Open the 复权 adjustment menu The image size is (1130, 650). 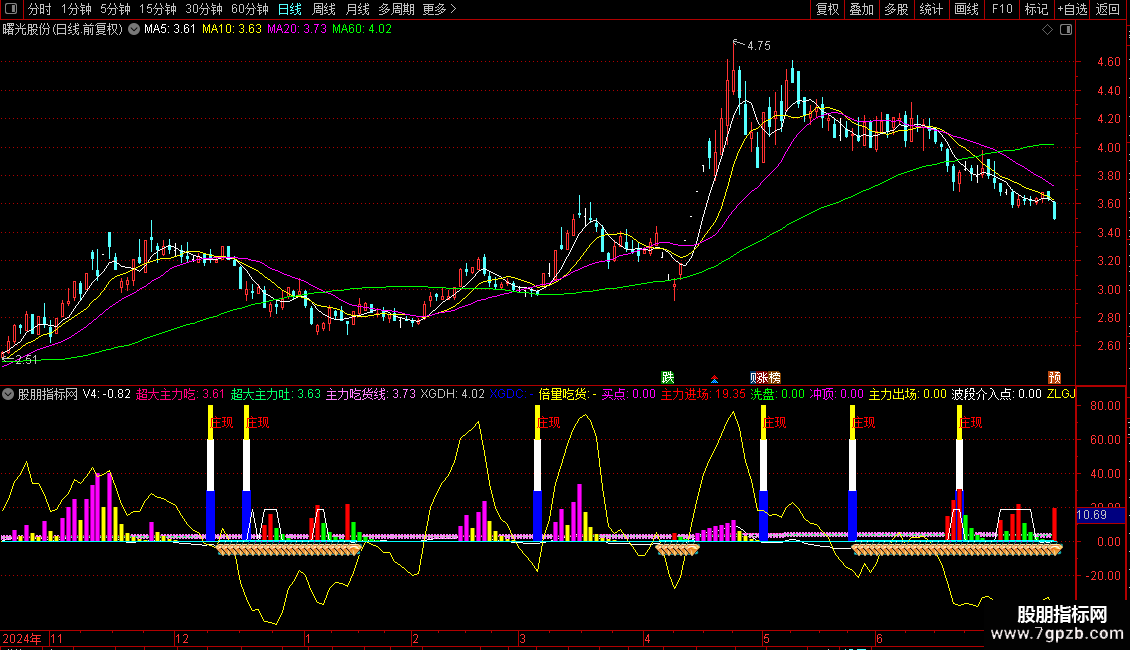[827, 9]
